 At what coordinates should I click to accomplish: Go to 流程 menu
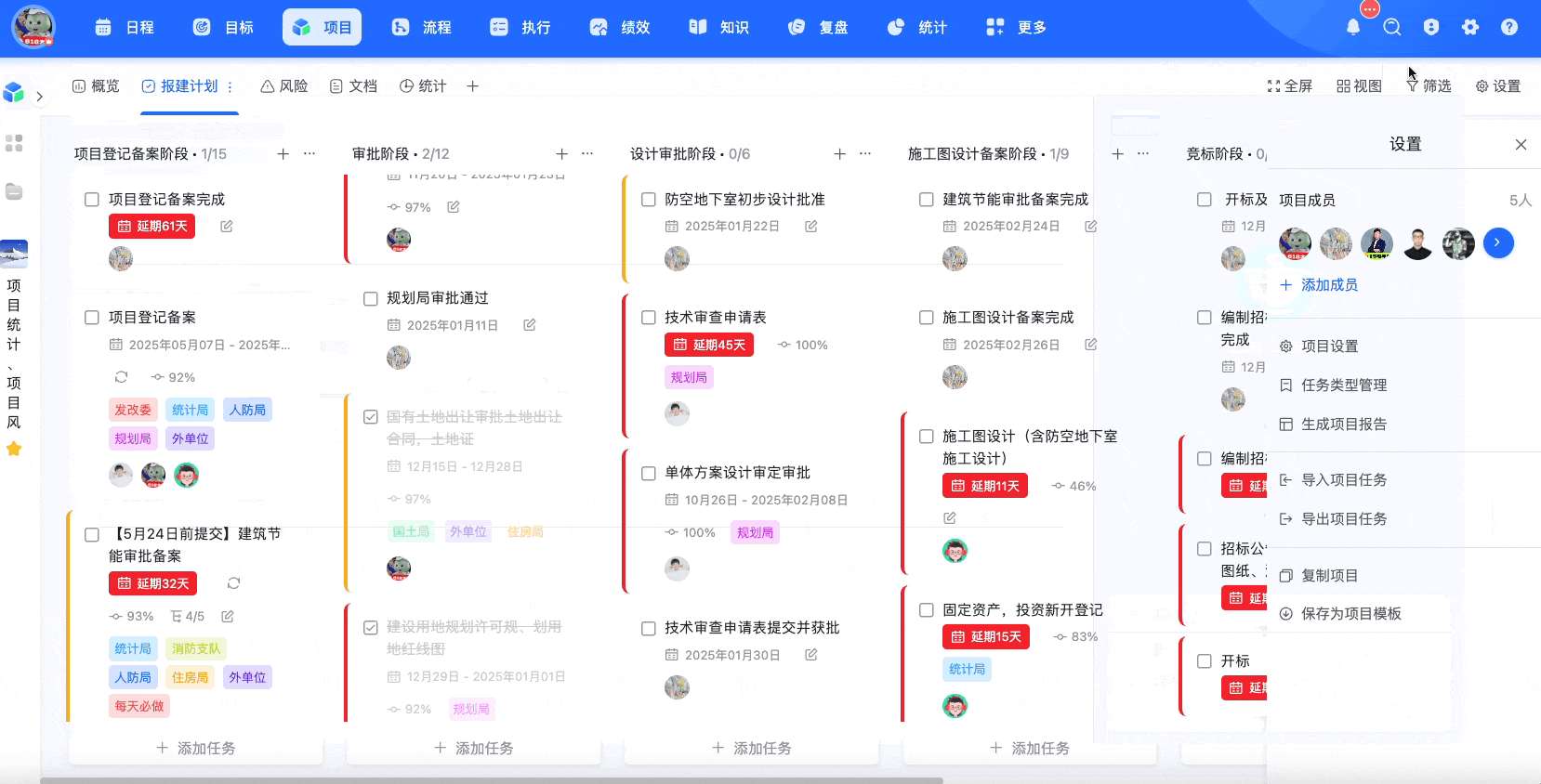[421, 28]
